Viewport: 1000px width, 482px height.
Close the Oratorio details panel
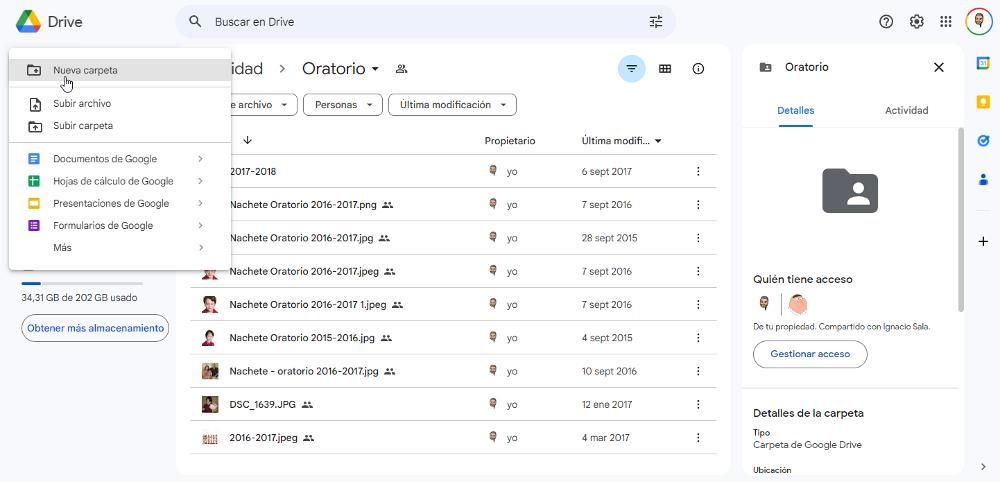[x=939, y=68]
